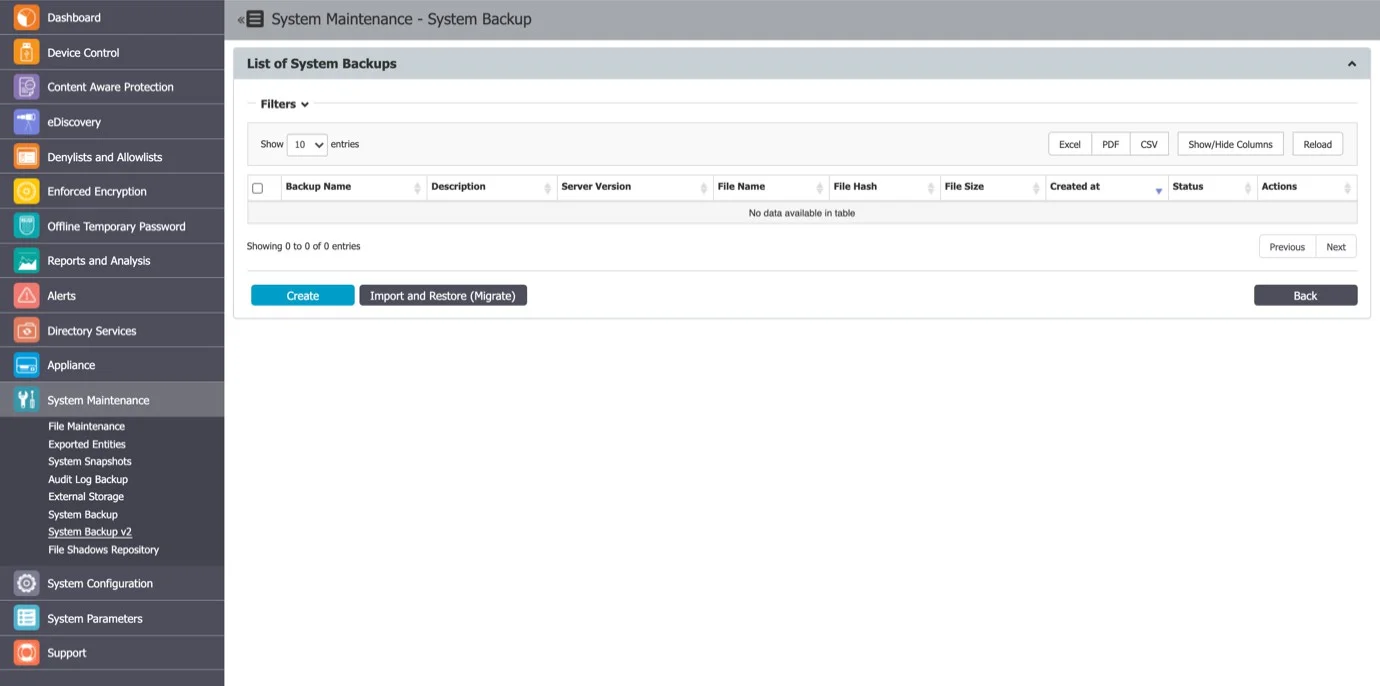1380x686 pixels.
Task: Click the System Parameters icon
Action: pos(27,618)
